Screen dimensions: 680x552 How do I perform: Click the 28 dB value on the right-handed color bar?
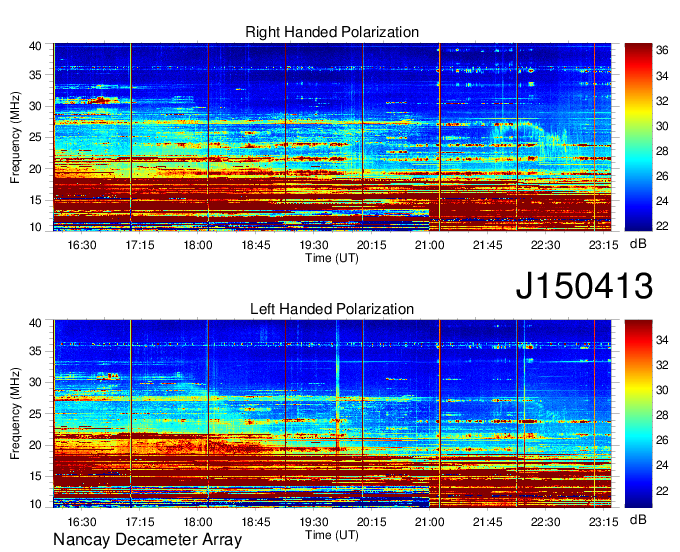click(662, 151)
